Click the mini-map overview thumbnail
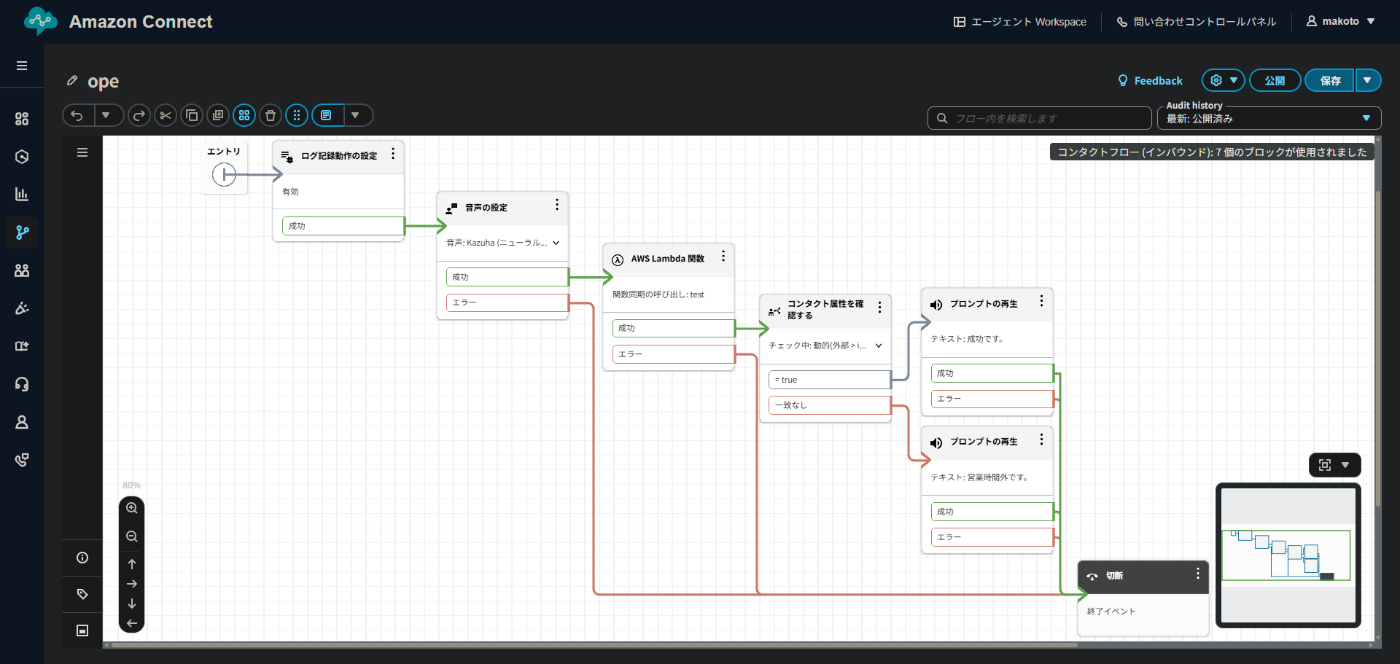The image size is (1400, 664). (x=1288, y=553)
